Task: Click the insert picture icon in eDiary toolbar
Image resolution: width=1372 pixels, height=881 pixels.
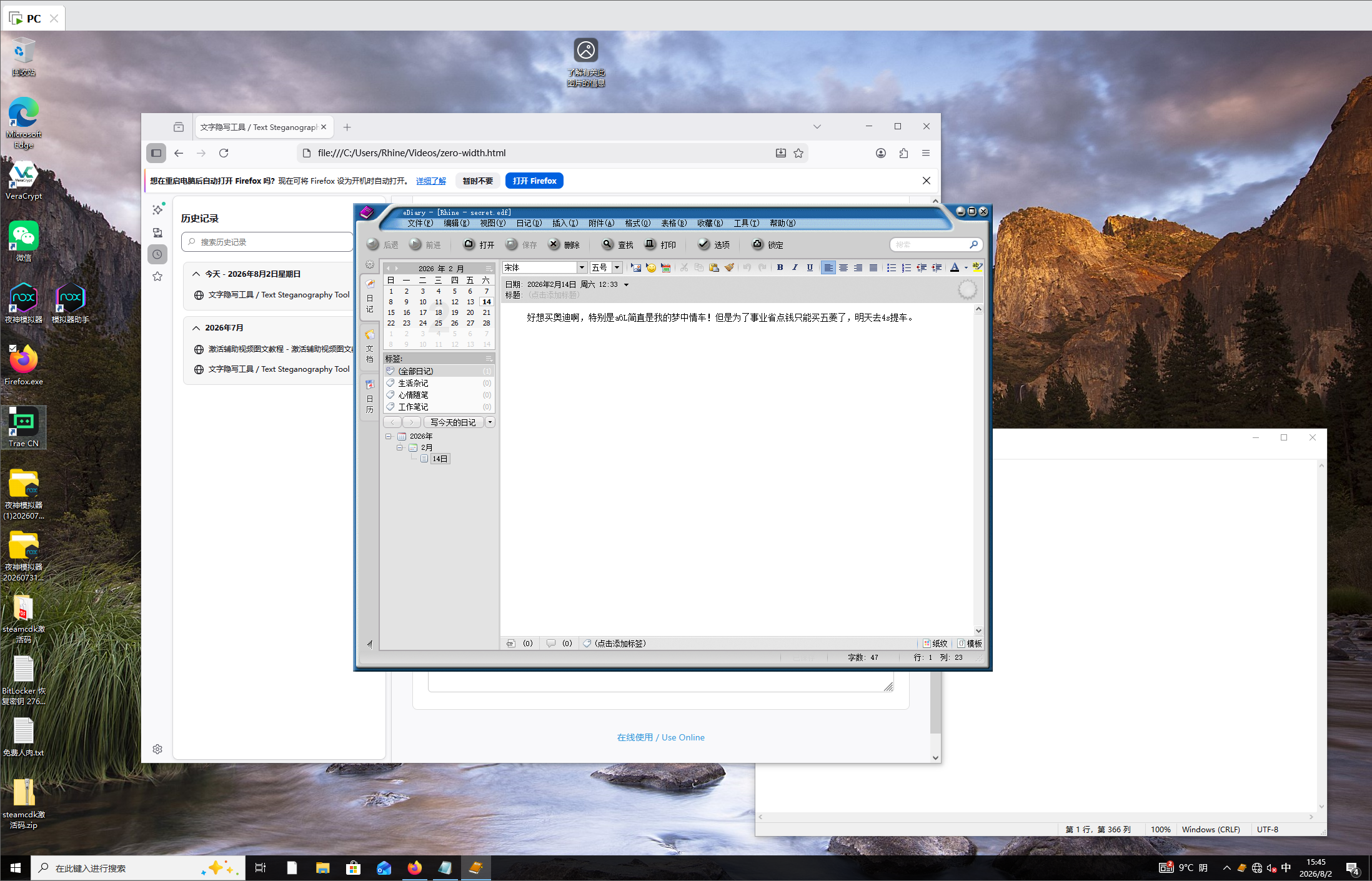Action: (x=636, y=267)
